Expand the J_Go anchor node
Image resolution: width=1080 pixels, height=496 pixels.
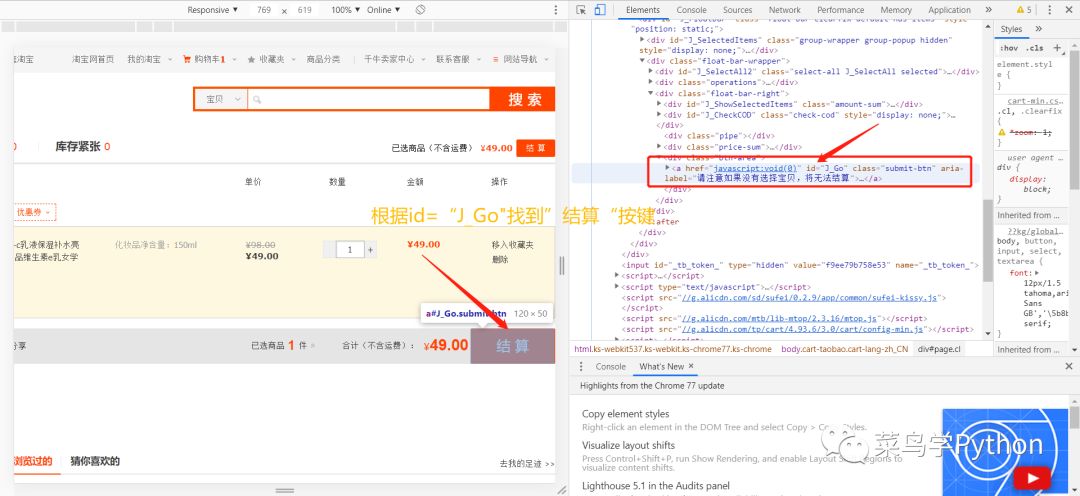click(x=667, y=168)
